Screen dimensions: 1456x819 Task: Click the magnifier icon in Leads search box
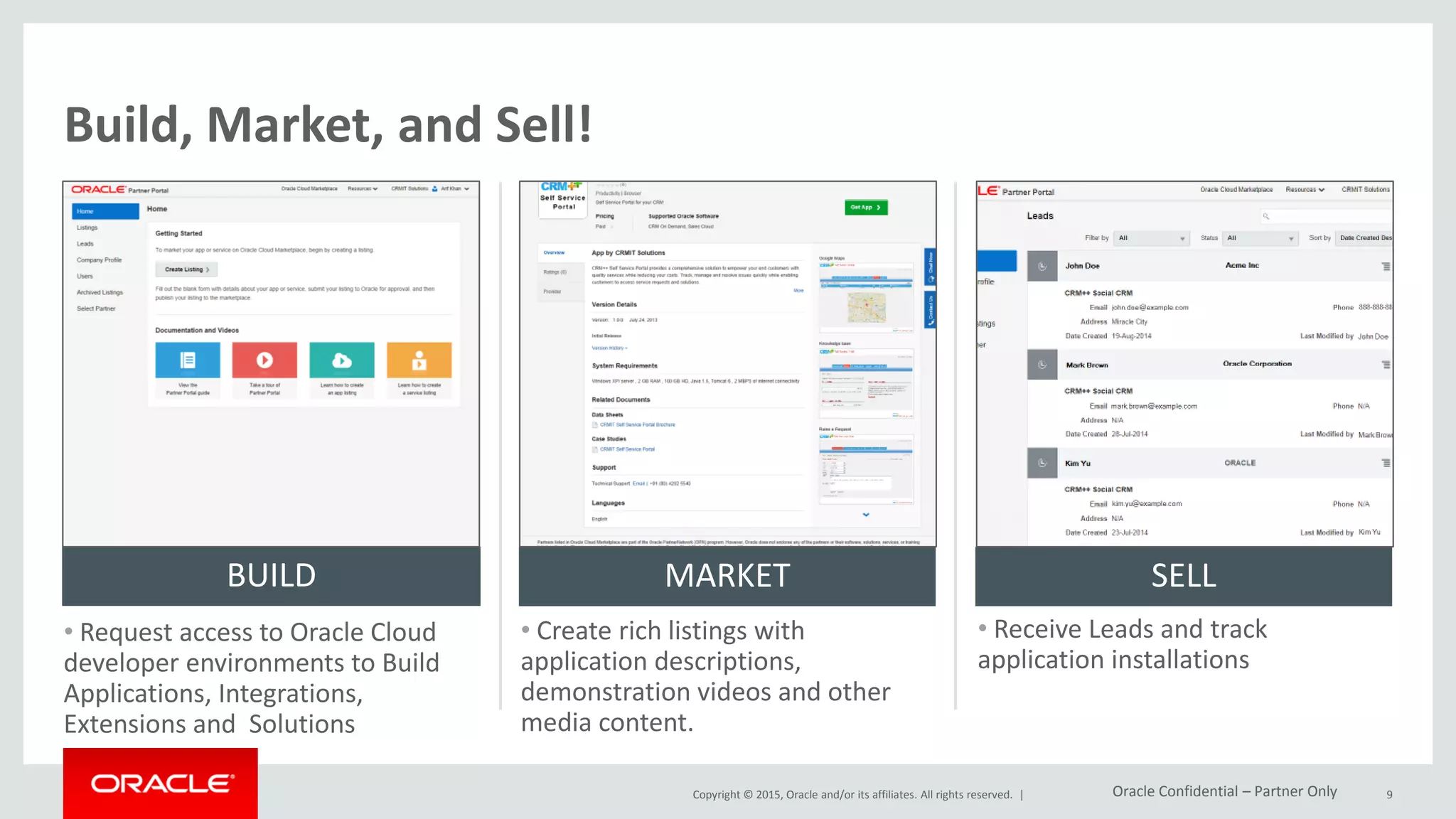1266,216
